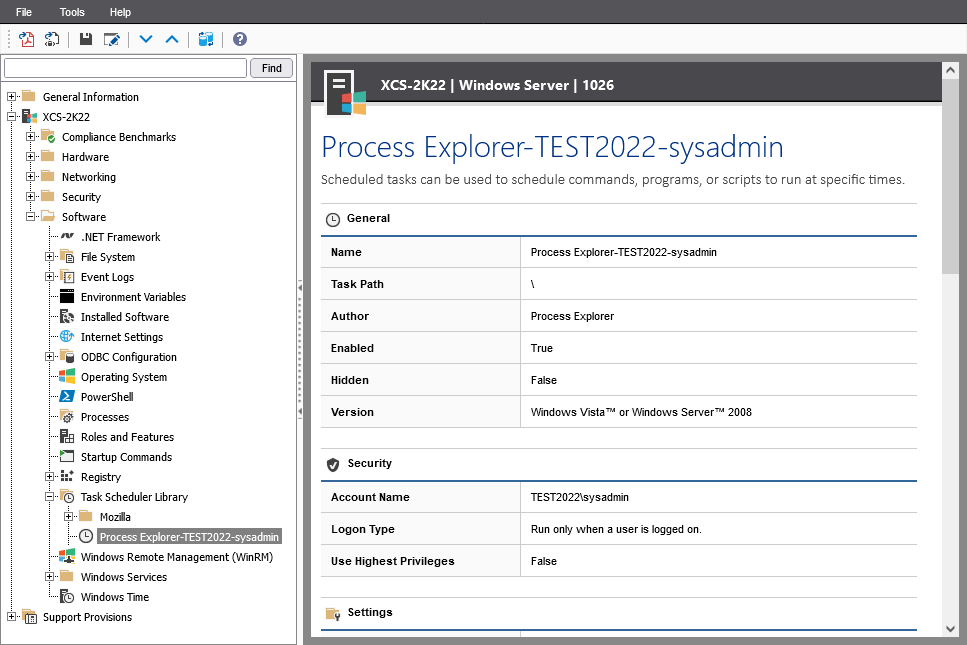Image resolution: width=967 pixels, height=645 pixels.
Task: Click the Installed Software icon
Action: coord(67,317)
